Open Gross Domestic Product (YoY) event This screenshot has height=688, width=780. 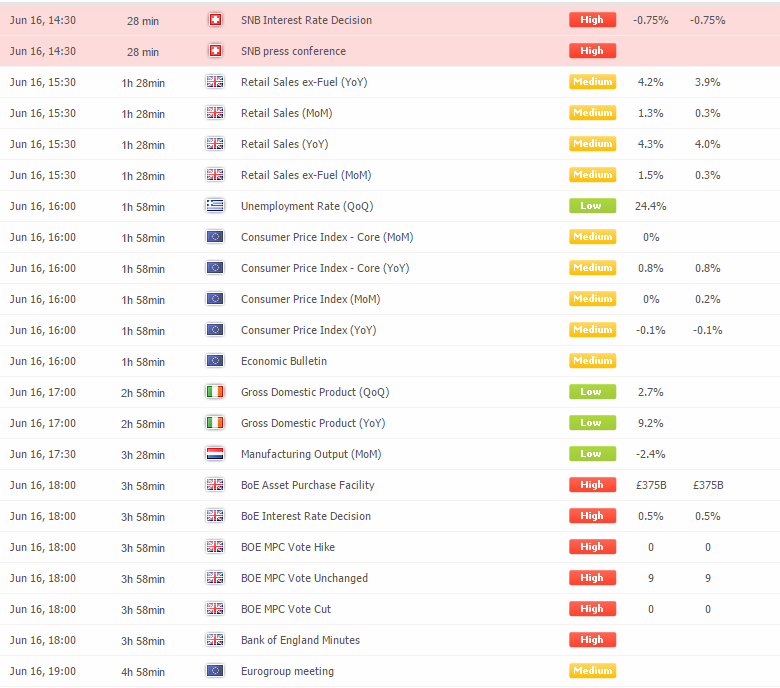tap(313, 423)
